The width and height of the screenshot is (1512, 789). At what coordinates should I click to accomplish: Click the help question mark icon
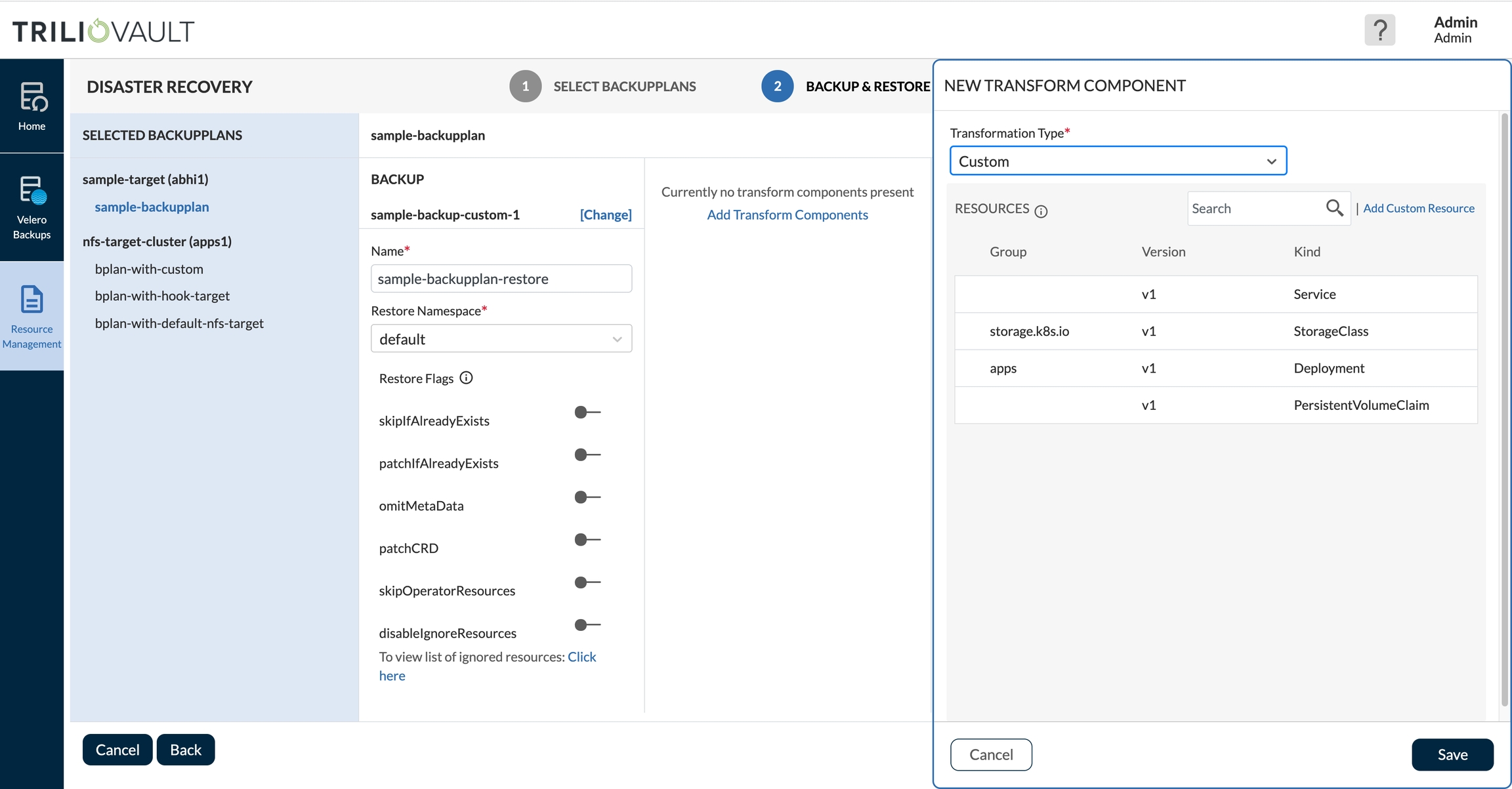(x=1379, y=30)
